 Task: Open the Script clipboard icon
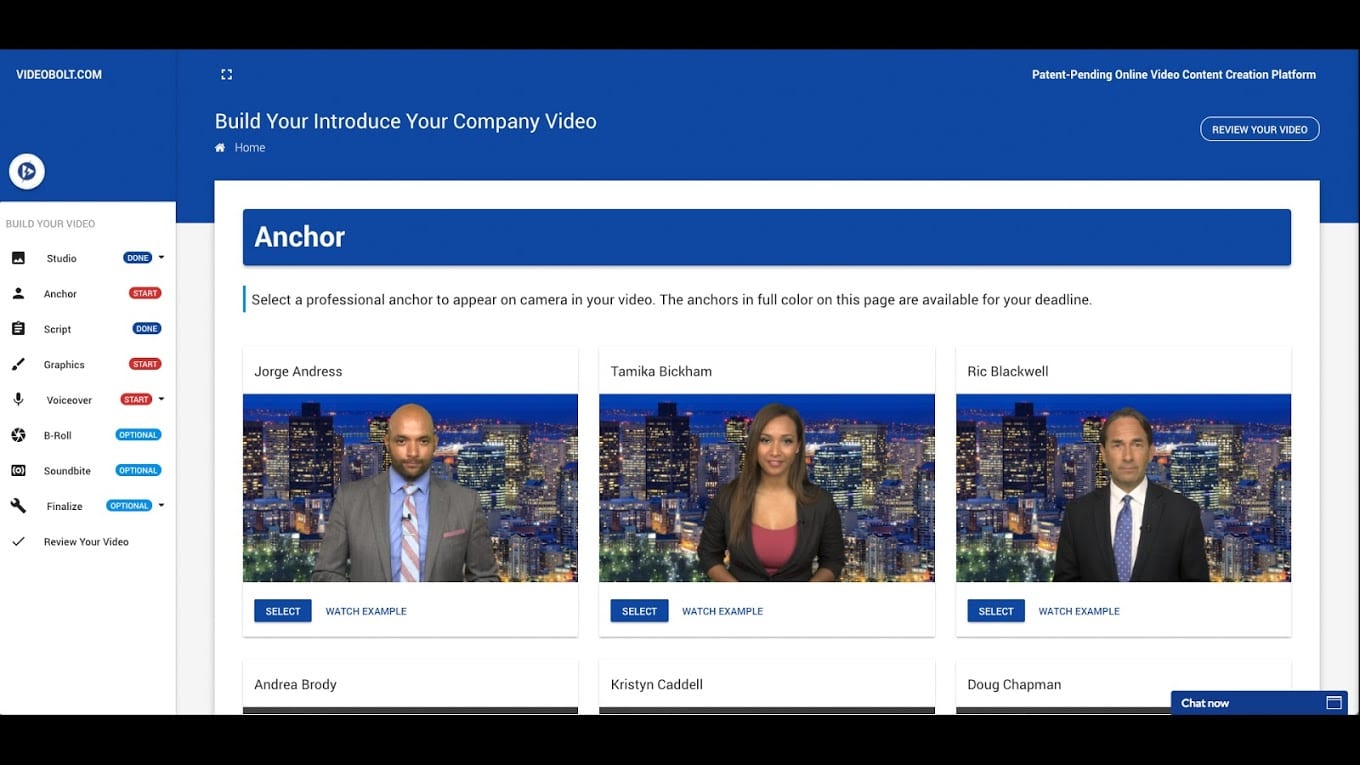[18, 329]
